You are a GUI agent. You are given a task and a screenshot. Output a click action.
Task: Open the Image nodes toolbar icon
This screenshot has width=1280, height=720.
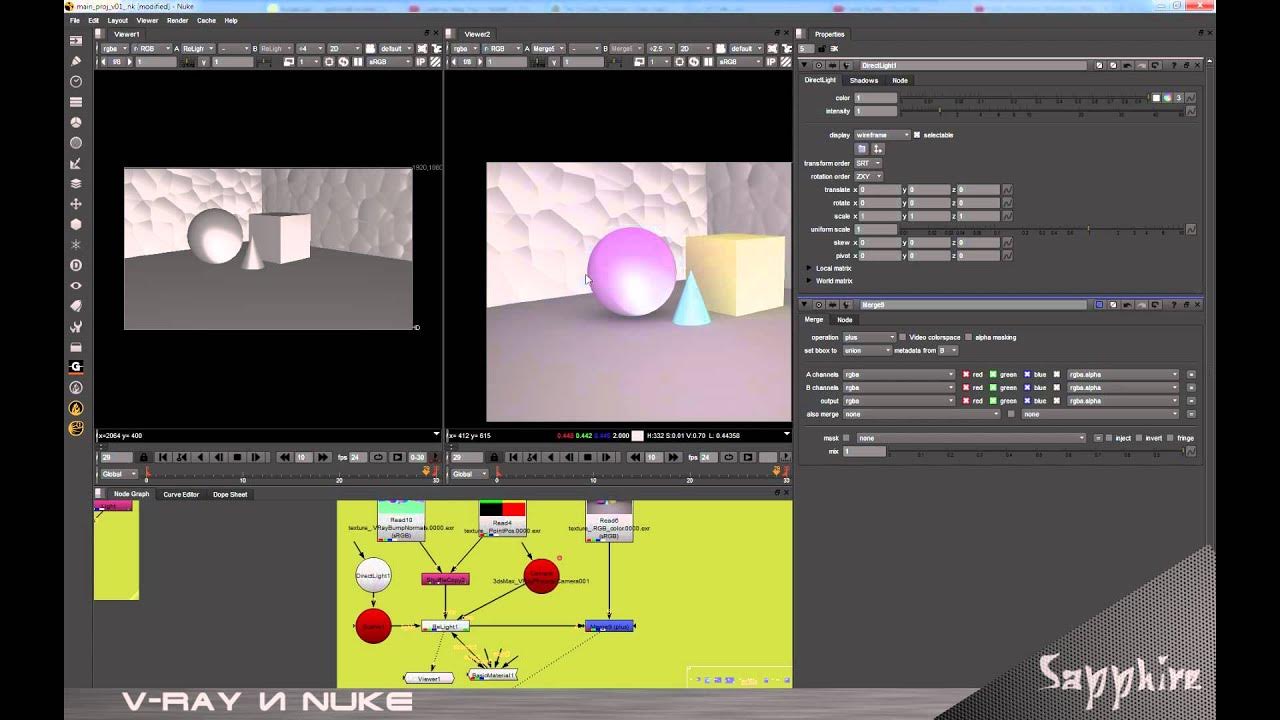coord(76,41)
